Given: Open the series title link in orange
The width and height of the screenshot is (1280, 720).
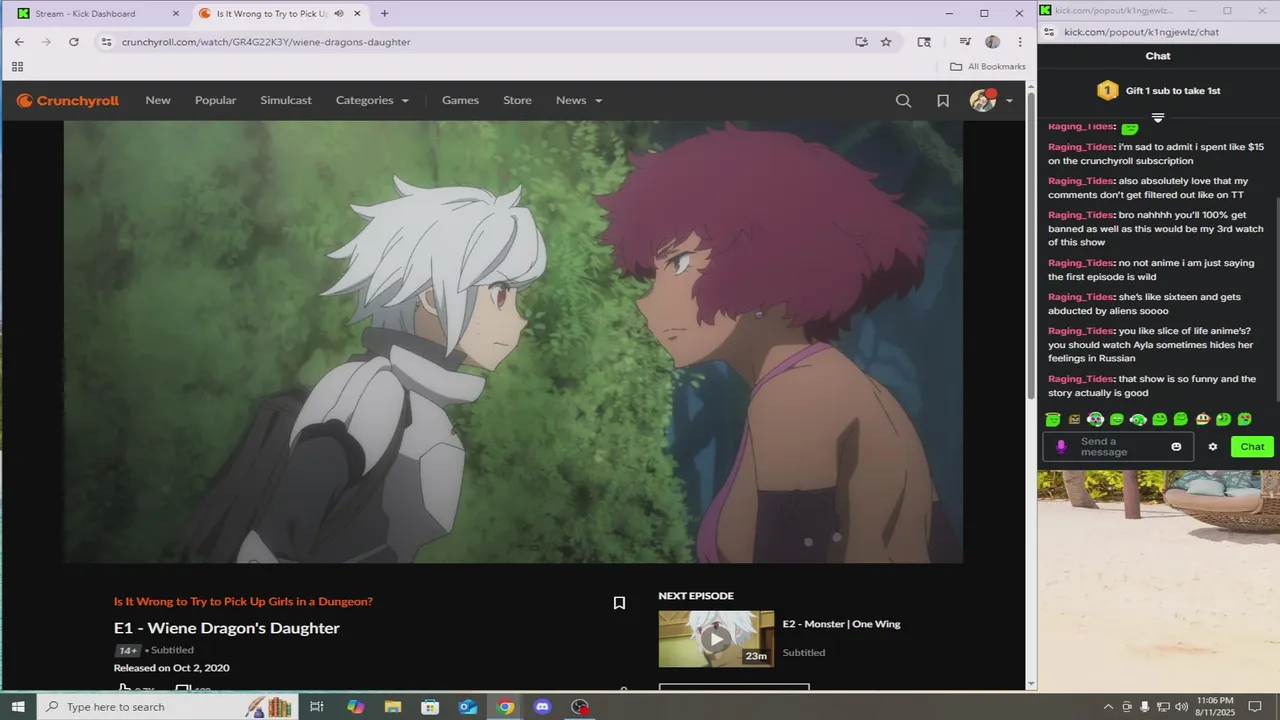Looking at the screenshot, I should (243, 602).
